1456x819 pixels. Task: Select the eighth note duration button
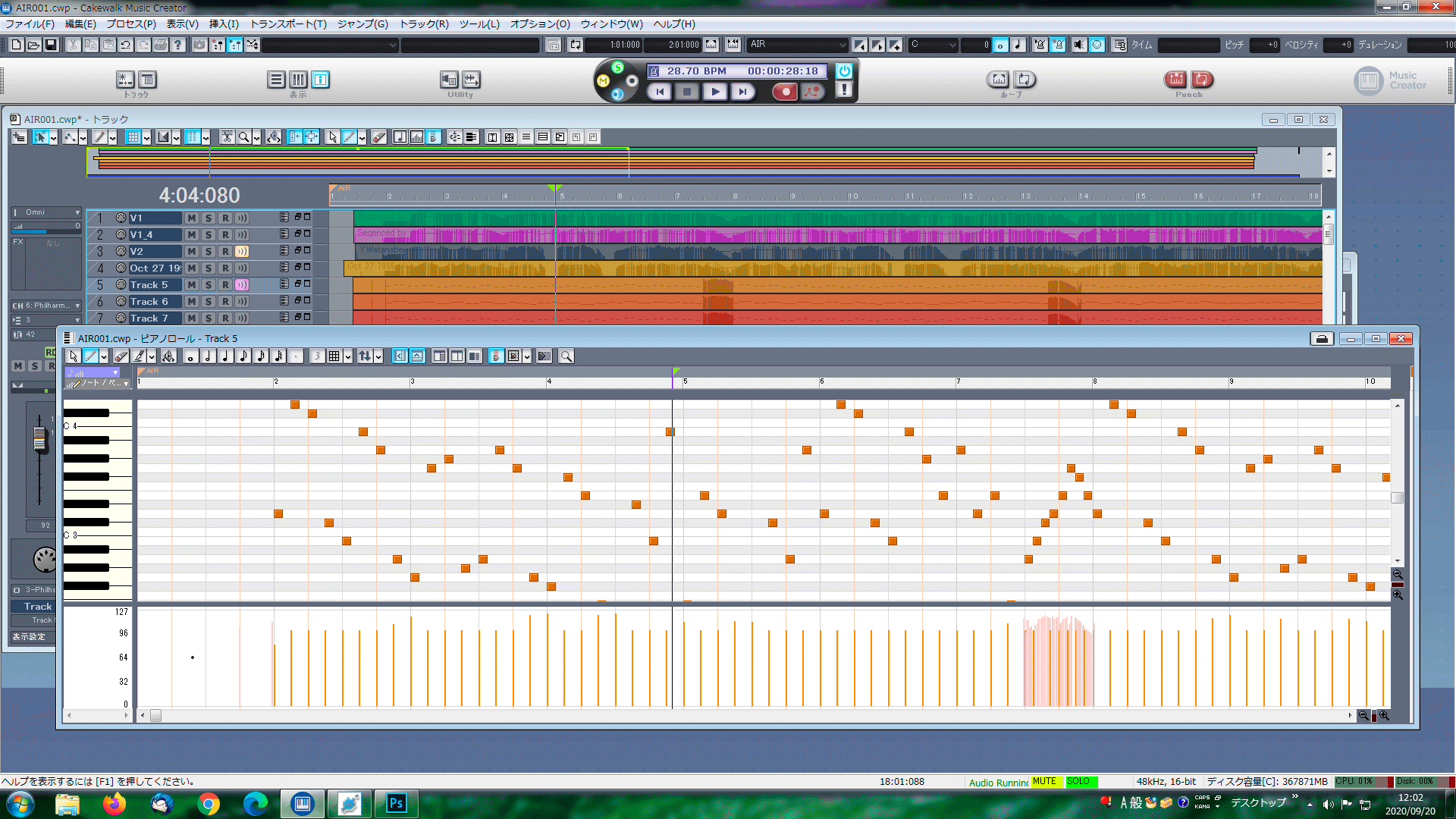tap(243, 356)
